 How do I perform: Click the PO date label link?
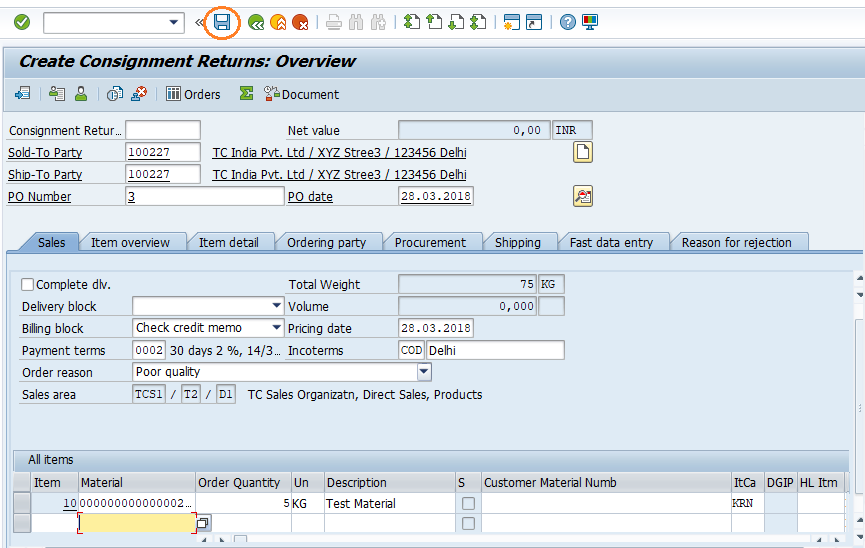coord(310,197)
